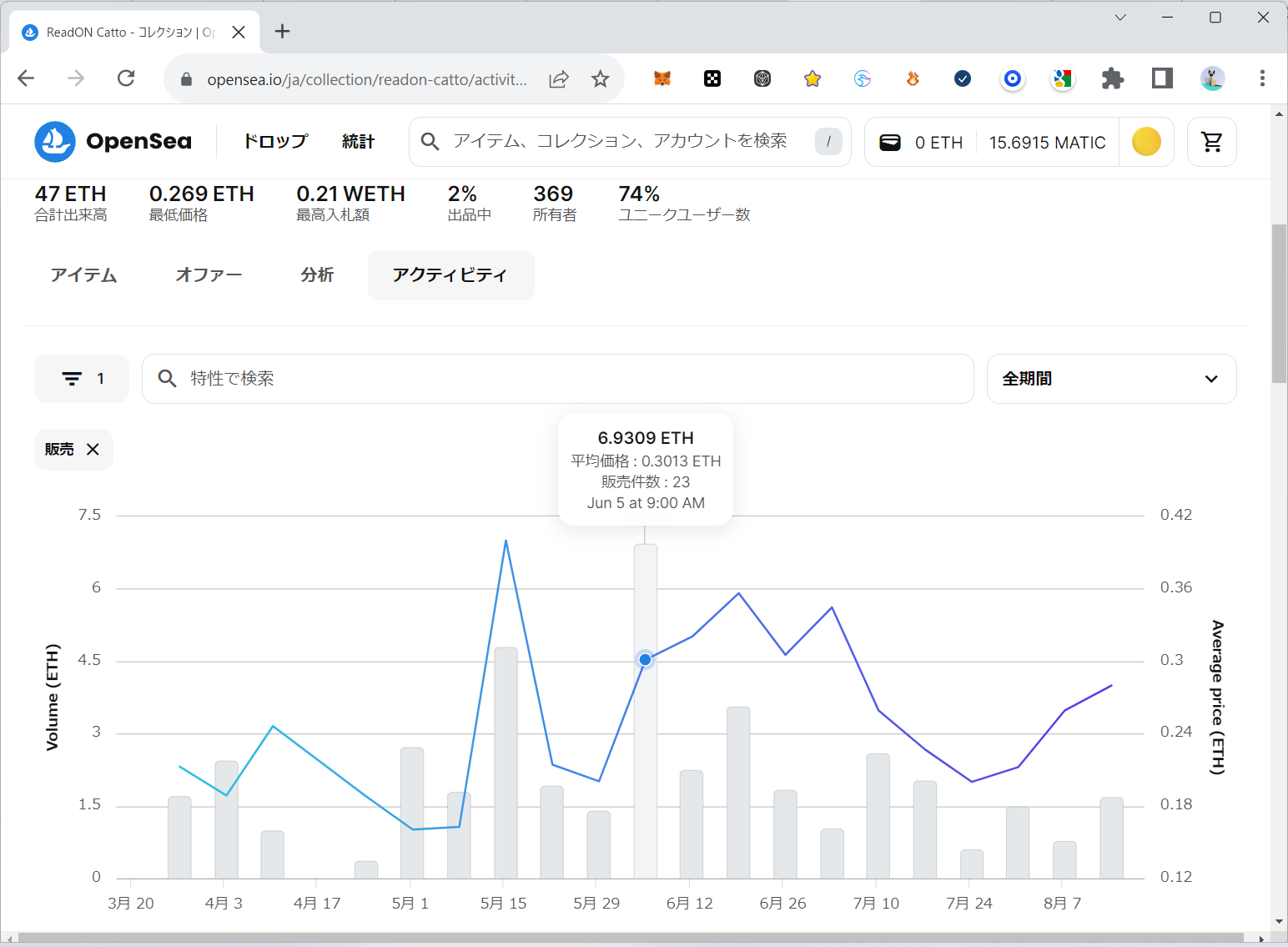
Task: Remove the 販売 filter chip
Action: 92,449
